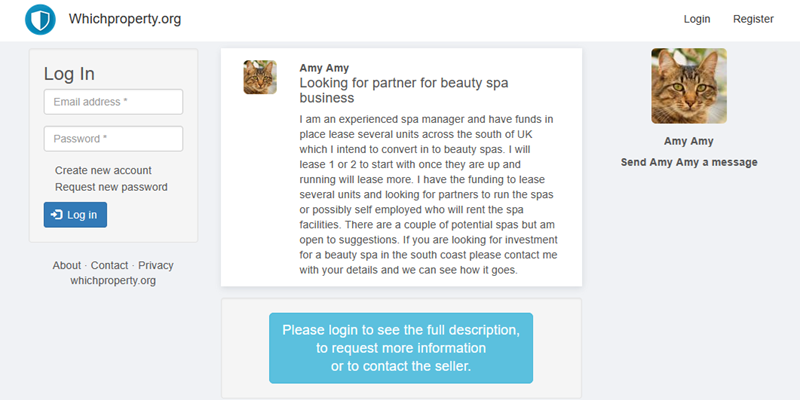The height and width of the screenshot is (400, 800).
Task: Open the Register menu item
Action: [753, 19]
